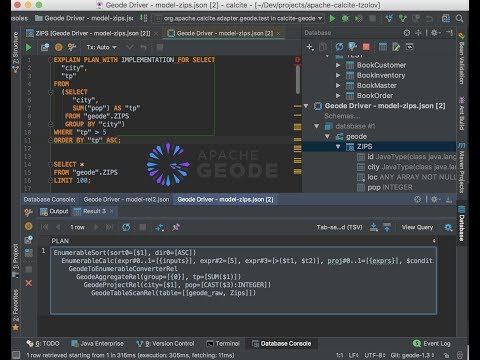The width and height of the screenshot is (480, 360).
Task: Open 9: Version Control tool window
Action: pyautogui.click(x=165, y=343)
